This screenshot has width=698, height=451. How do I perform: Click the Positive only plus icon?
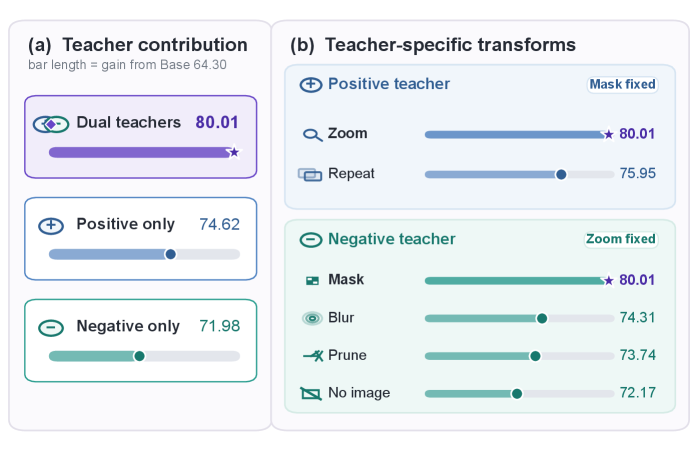pyautogui.click(x=51, y=226)
